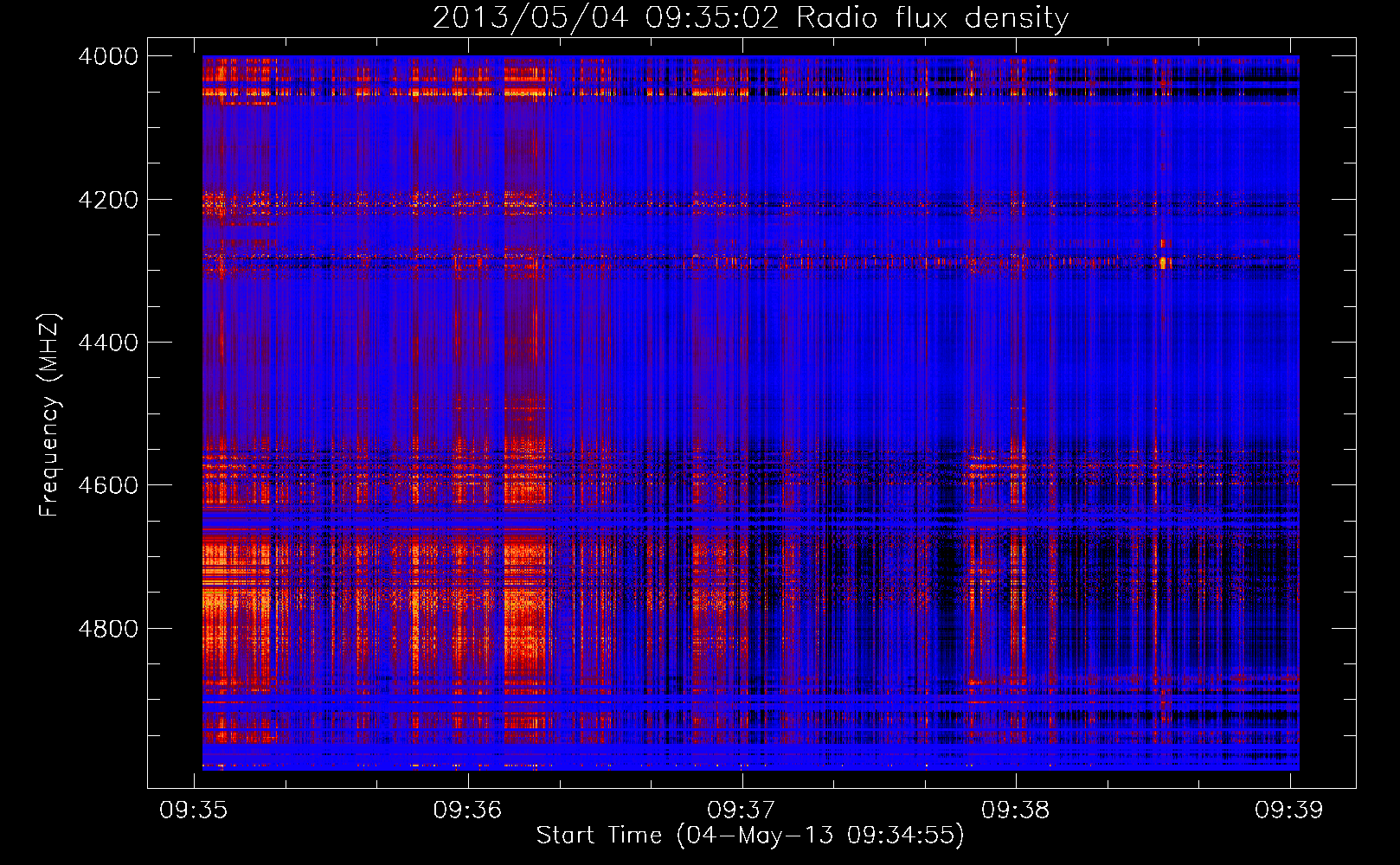Click the 09:38 time tick label
The height and width of the screenshot is (865, 1400).
point(1016,810)
